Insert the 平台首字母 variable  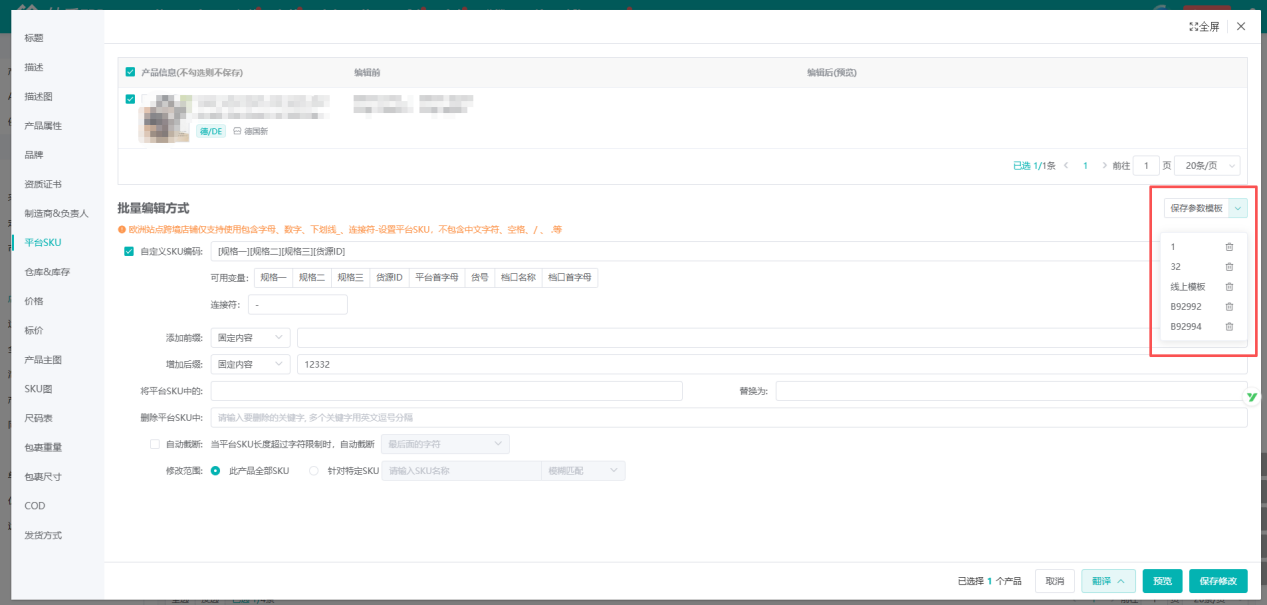pyautogui.click(x=437, y=278)
